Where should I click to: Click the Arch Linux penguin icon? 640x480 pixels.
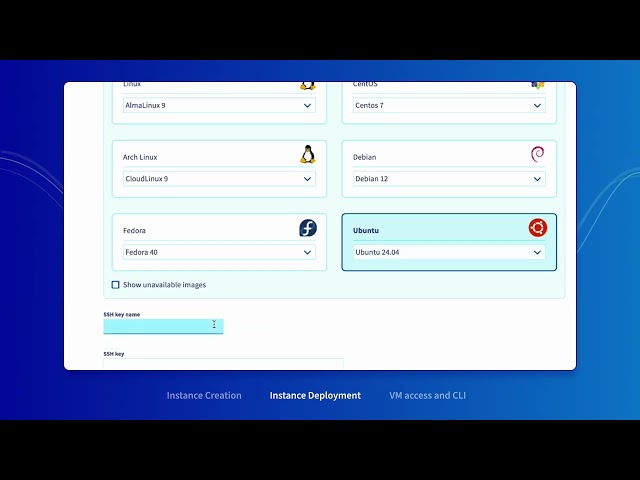(308, 154)
